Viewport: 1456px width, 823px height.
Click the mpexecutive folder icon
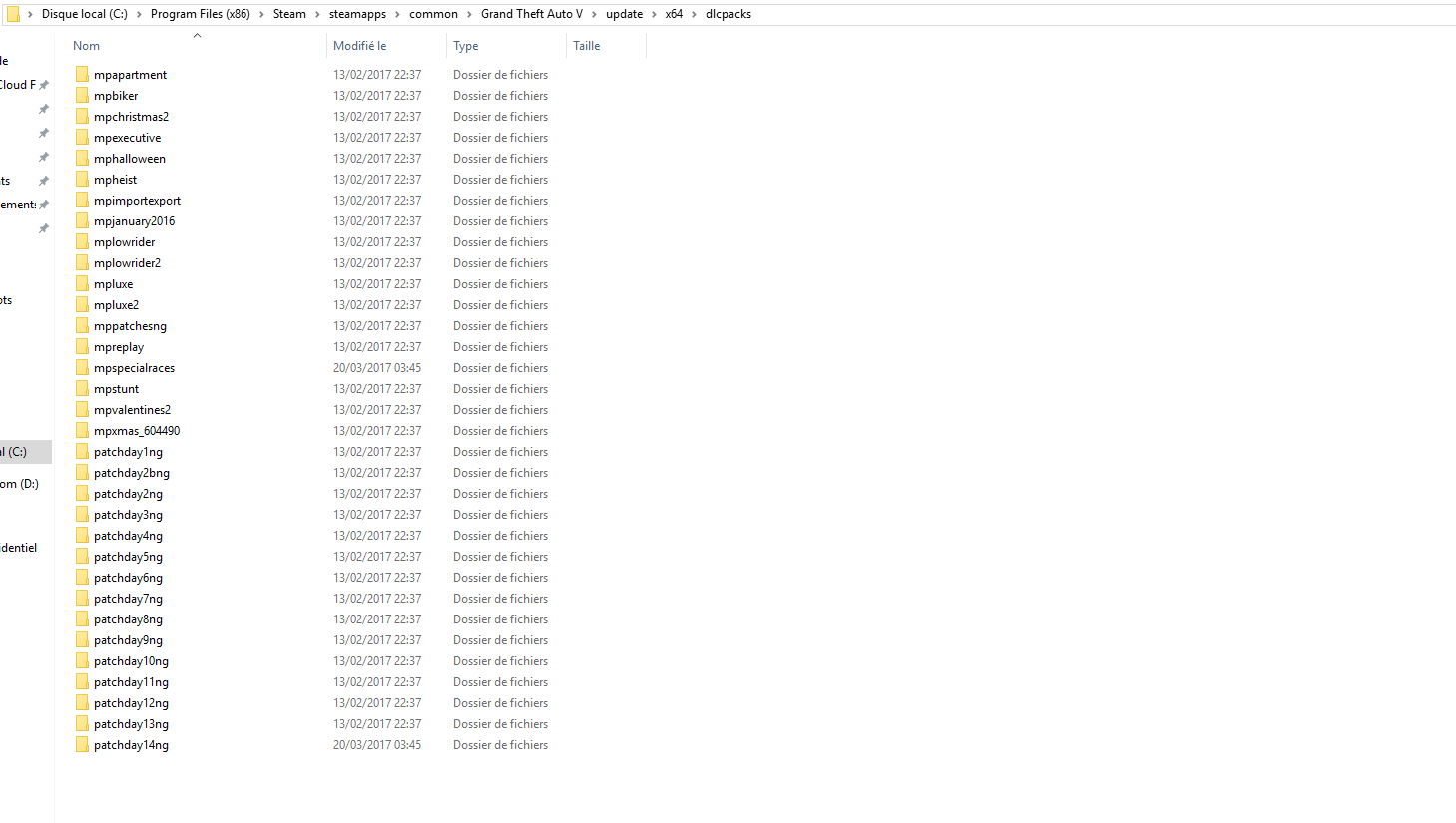pyautogui.click(x=82, y=137)
